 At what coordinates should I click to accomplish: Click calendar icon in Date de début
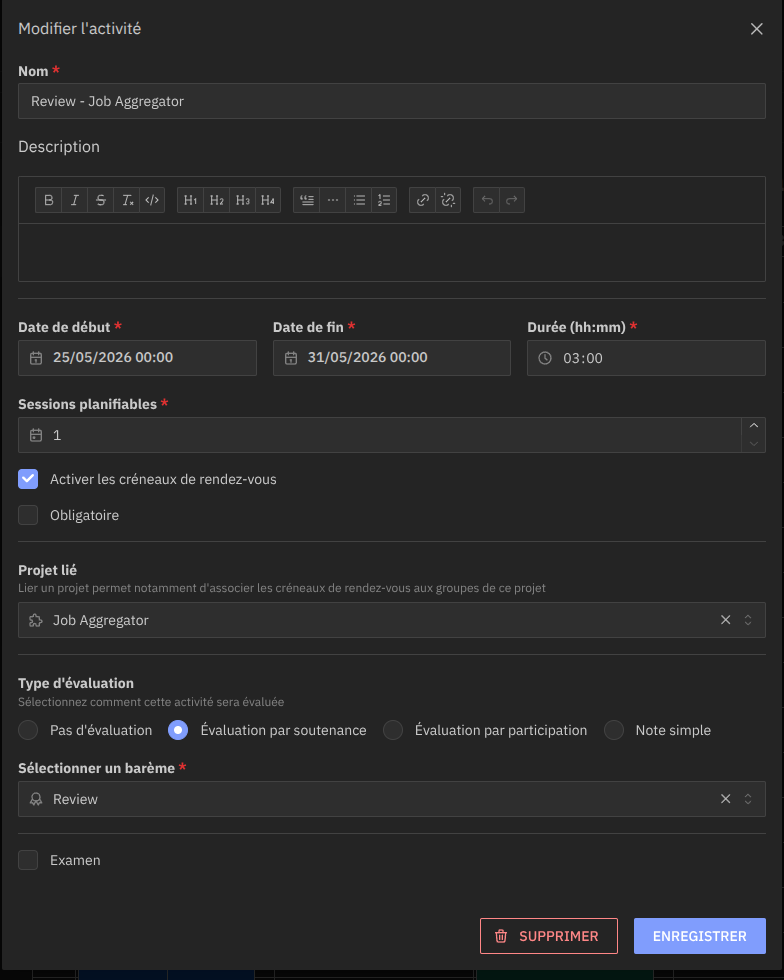coord(36,358)
